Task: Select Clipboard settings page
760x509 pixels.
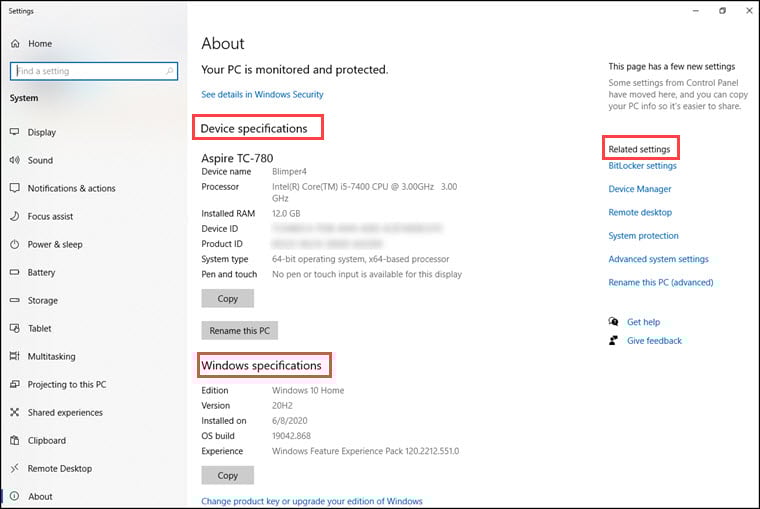Action: (47, 440)
